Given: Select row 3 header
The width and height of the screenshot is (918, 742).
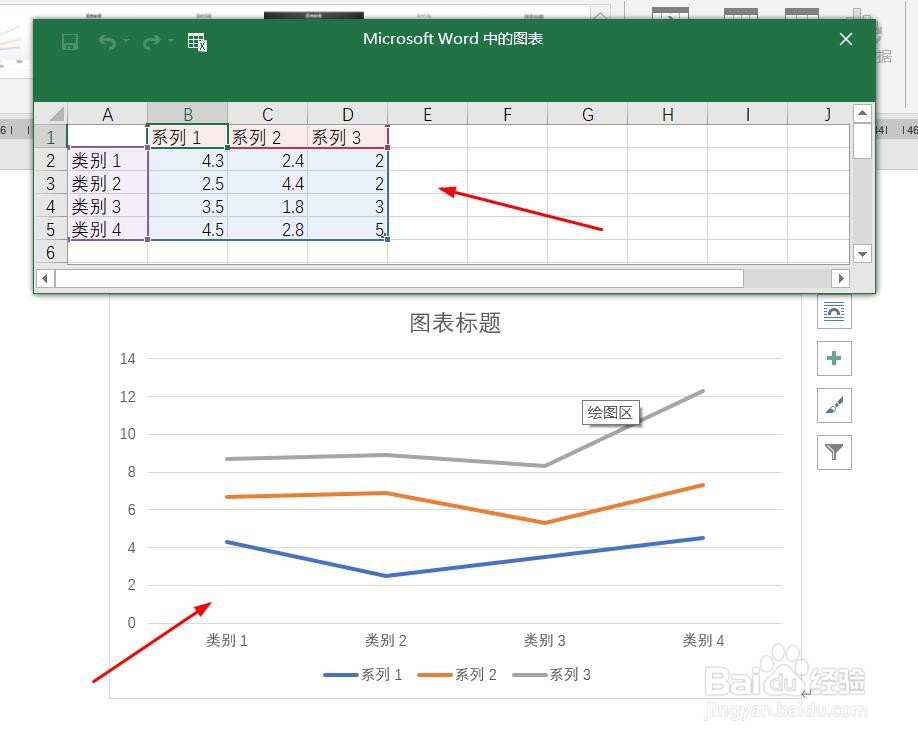Looking at the screenshot, I should [x=51, y=183].
